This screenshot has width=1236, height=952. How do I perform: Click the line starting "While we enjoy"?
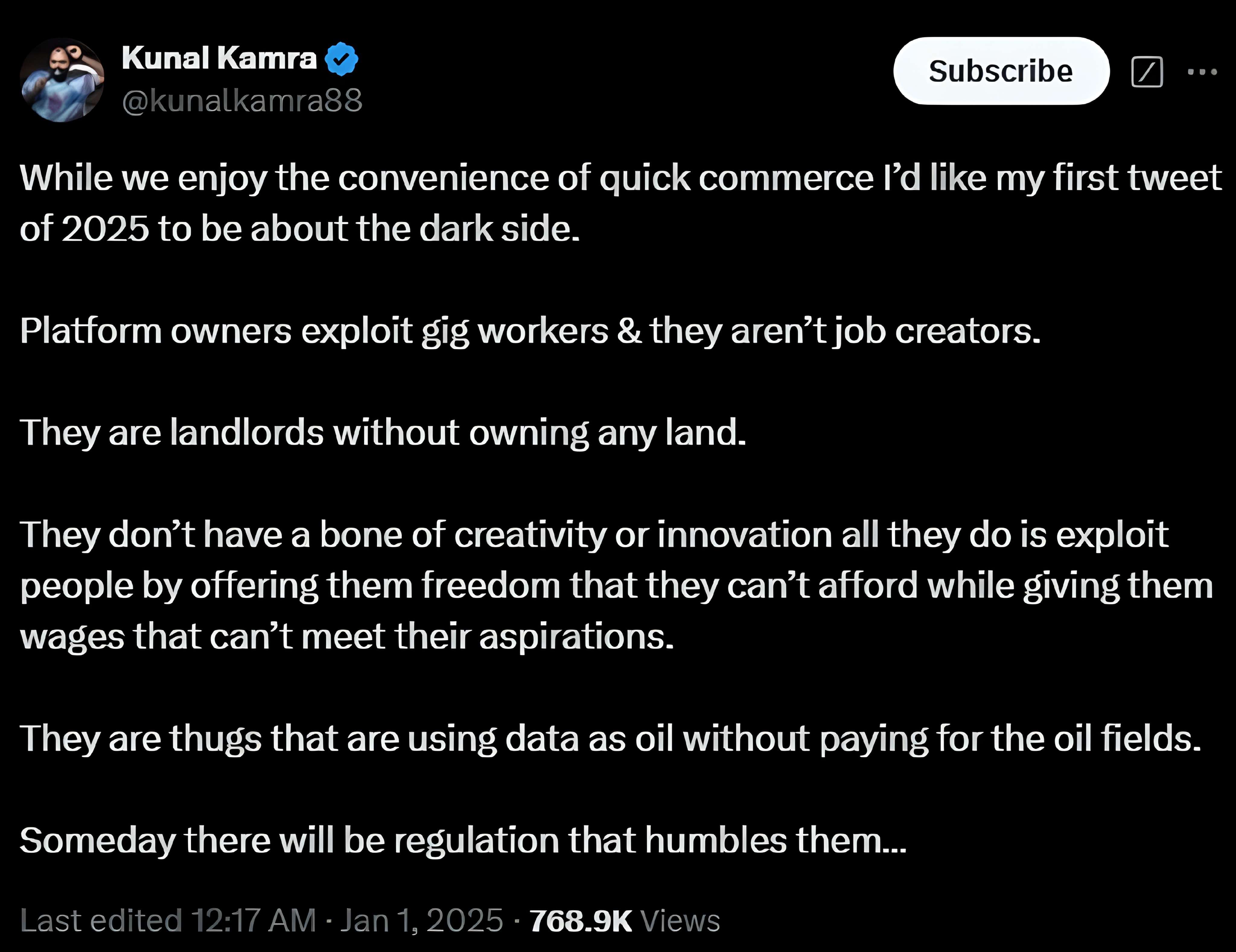620,178
